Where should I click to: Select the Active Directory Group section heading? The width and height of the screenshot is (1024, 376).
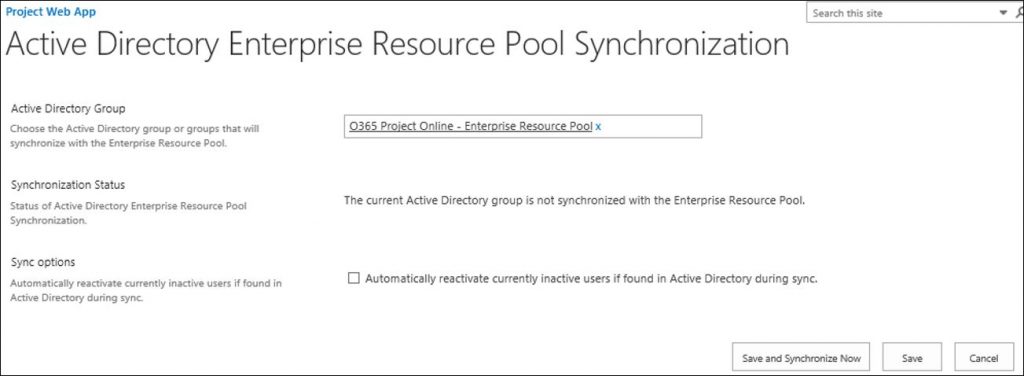click(x=68, y=108)
